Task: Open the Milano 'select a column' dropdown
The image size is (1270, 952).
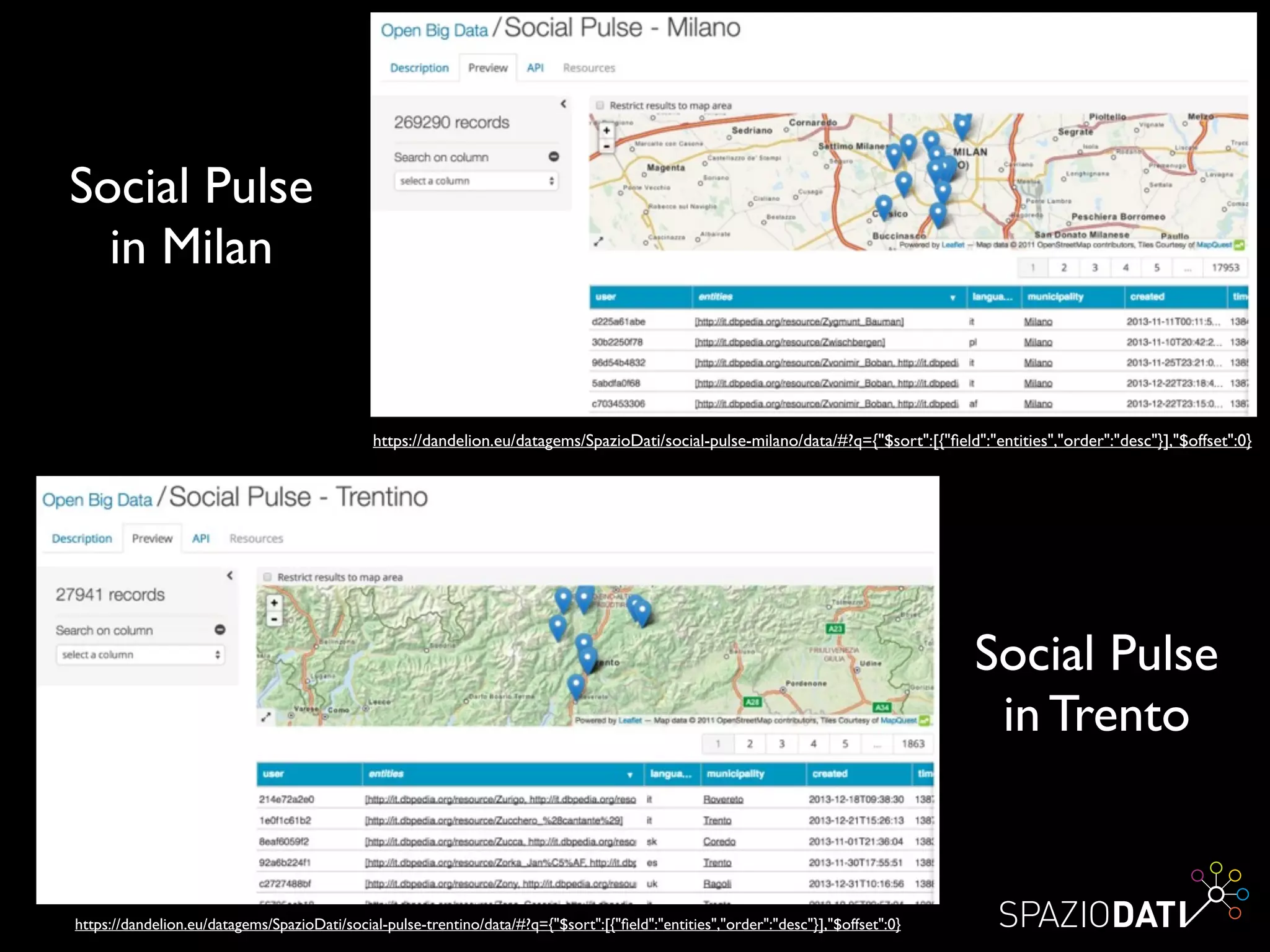Action: click(476, 181)
